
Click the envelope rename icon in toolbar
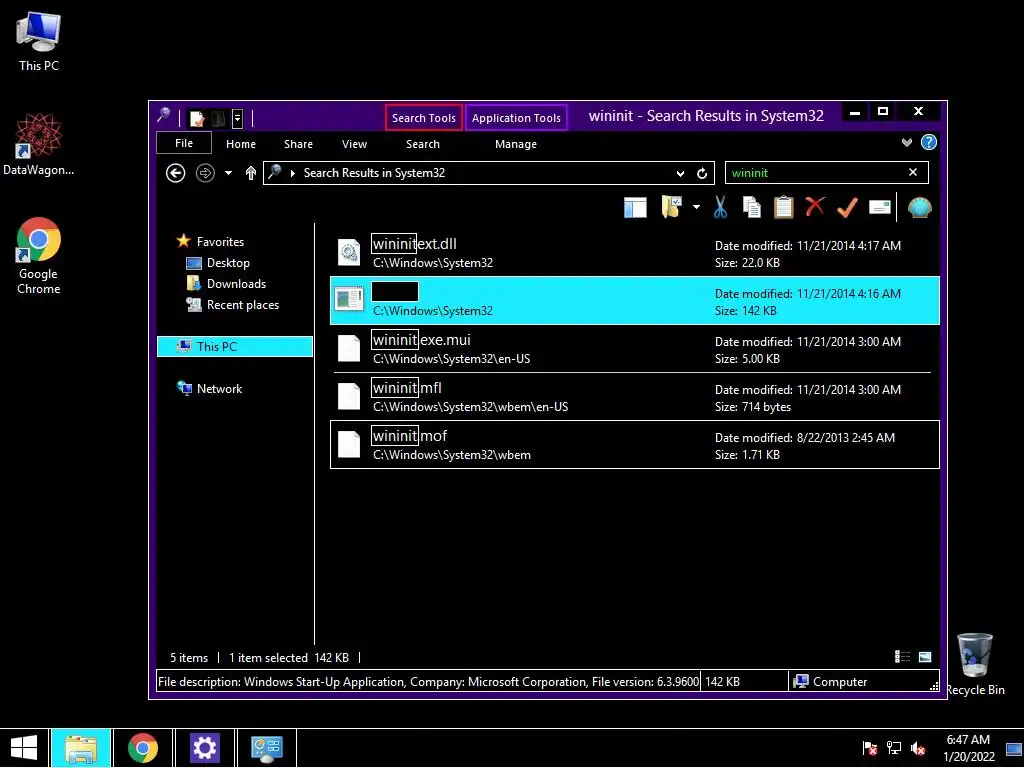(x=880, y=207)
